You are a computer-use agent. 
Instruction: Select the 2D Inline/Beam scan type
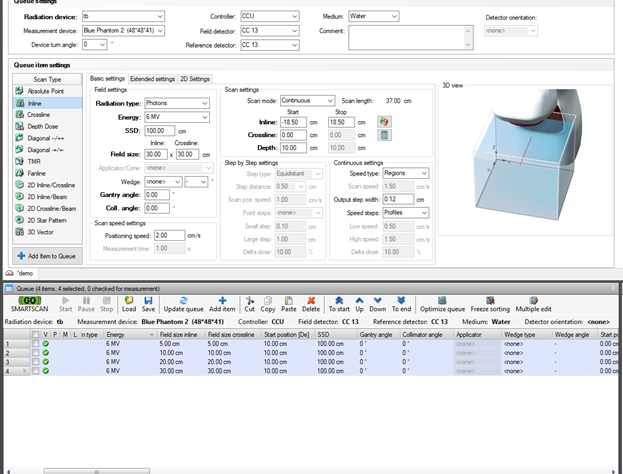point(47,197)
